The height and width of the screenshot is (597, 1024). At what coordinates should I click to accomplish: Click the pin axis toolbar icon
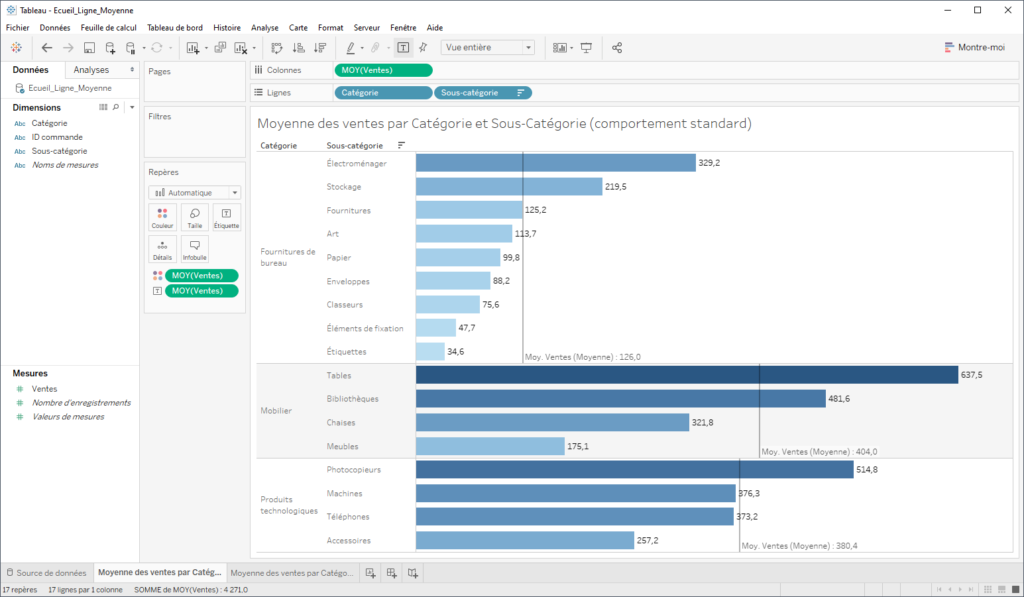pyautogui.click(x=423, y=48)
